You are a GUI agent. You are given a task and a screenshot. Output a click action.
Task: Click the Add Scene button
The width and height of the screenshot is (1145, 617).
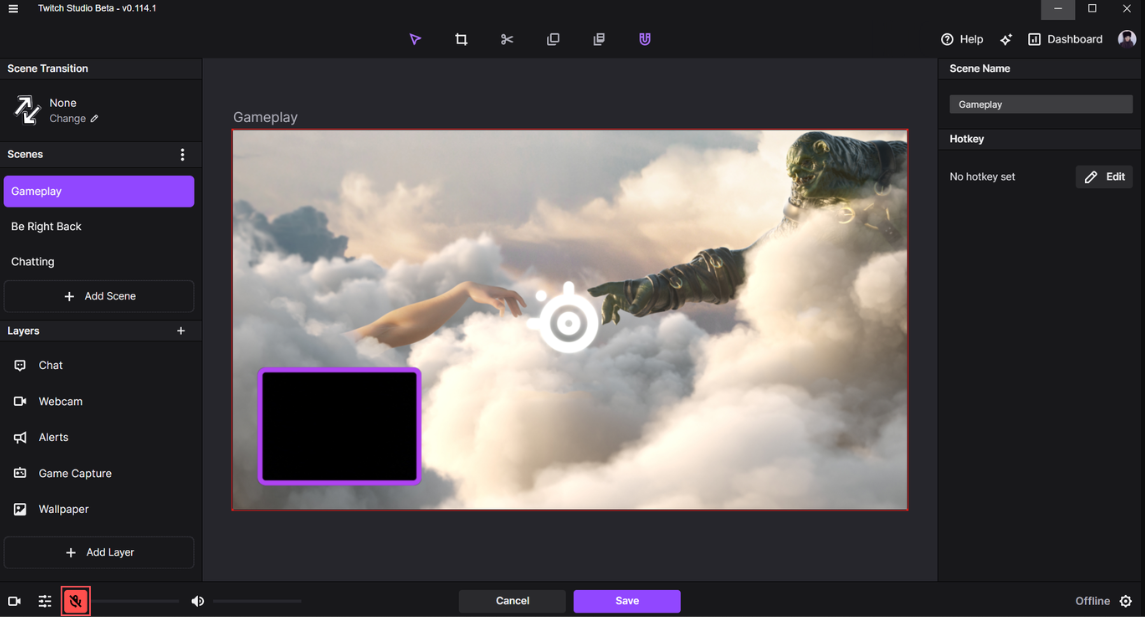point(99,296)
